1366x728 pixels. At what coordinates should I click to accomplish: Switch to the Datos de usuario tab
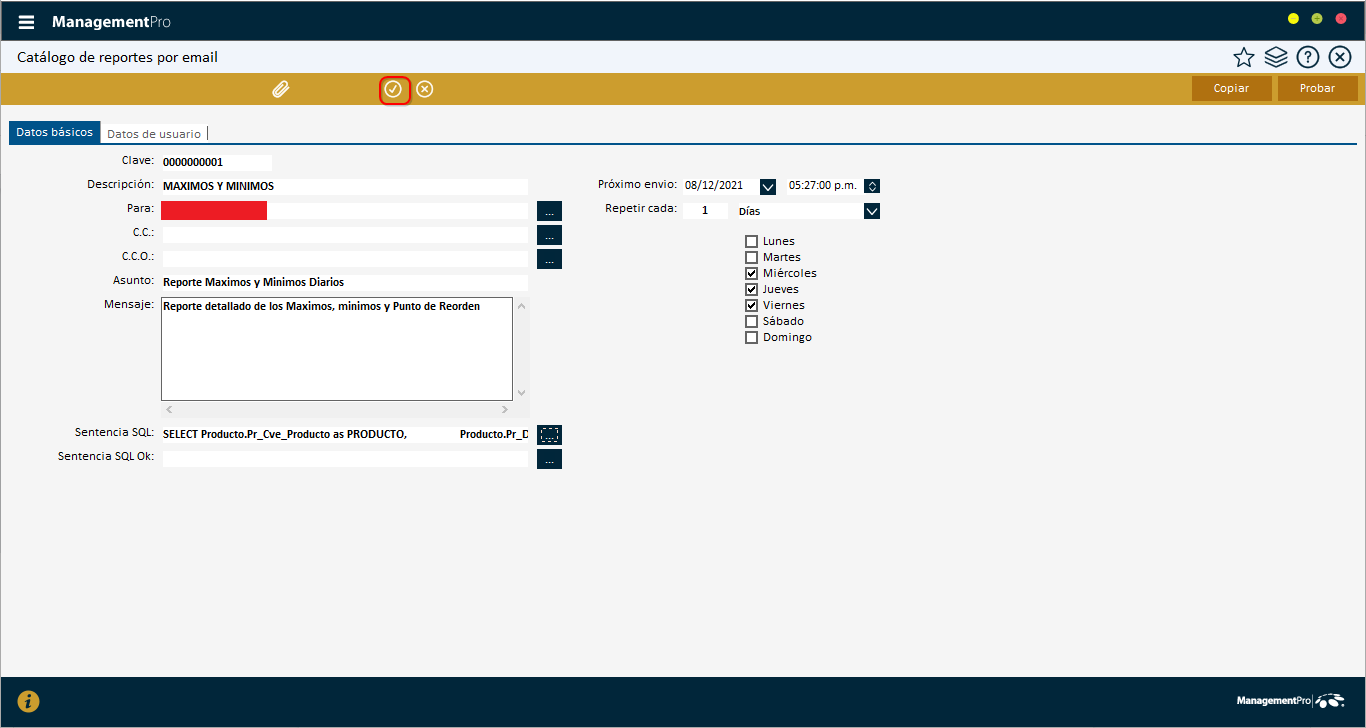(154, 133)
